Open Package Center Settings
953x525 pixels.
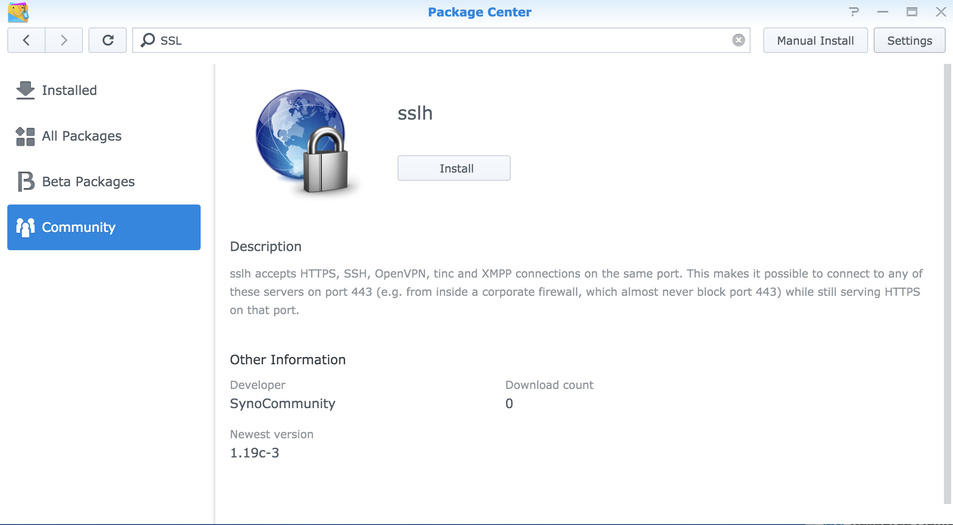click(909, 40)
